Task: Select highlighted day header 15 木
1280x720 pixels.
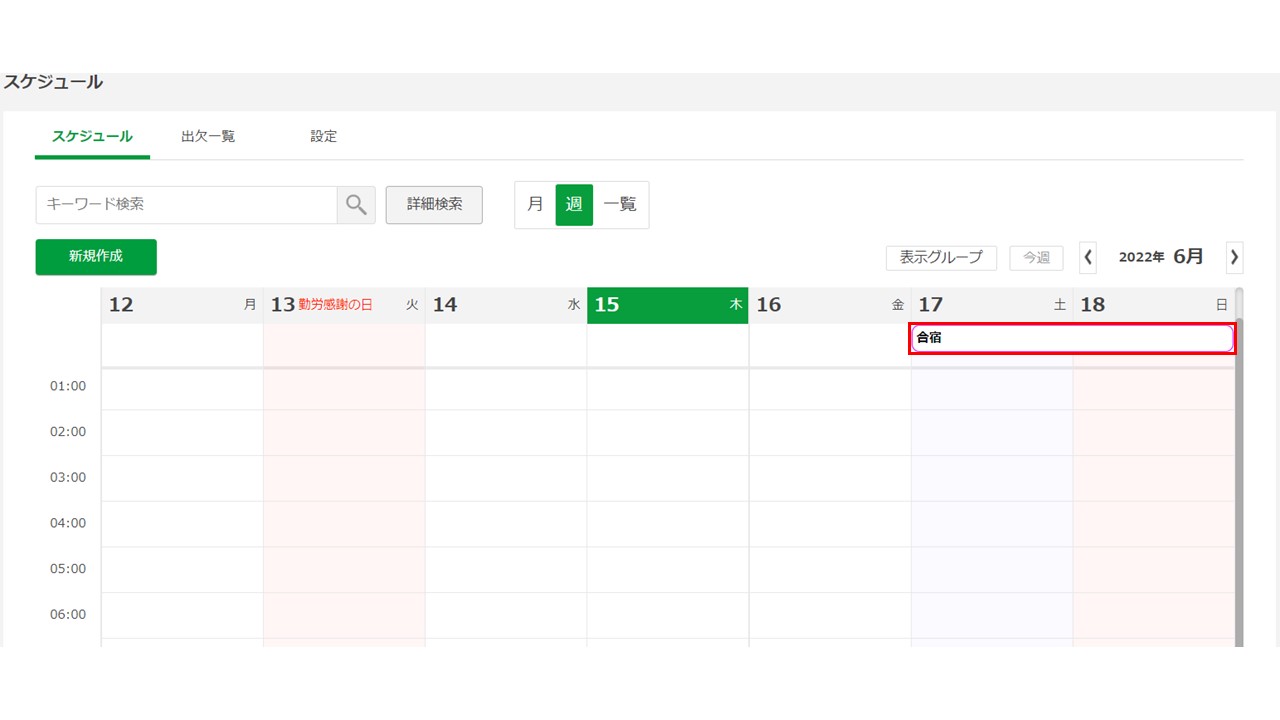Action: pyautogui.click(x=668, y=305)
